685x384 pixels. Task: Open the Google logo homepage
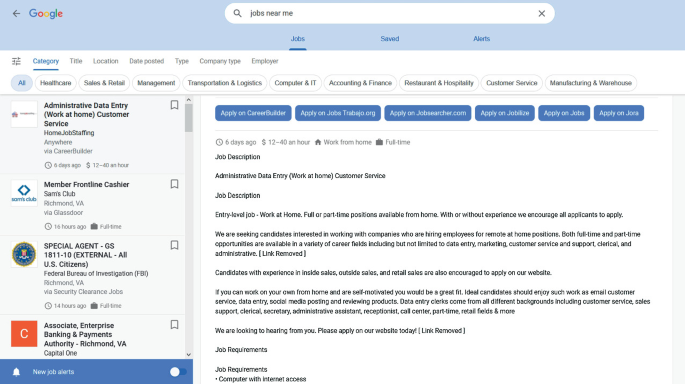pyautogui.click(x=46, y=14)
